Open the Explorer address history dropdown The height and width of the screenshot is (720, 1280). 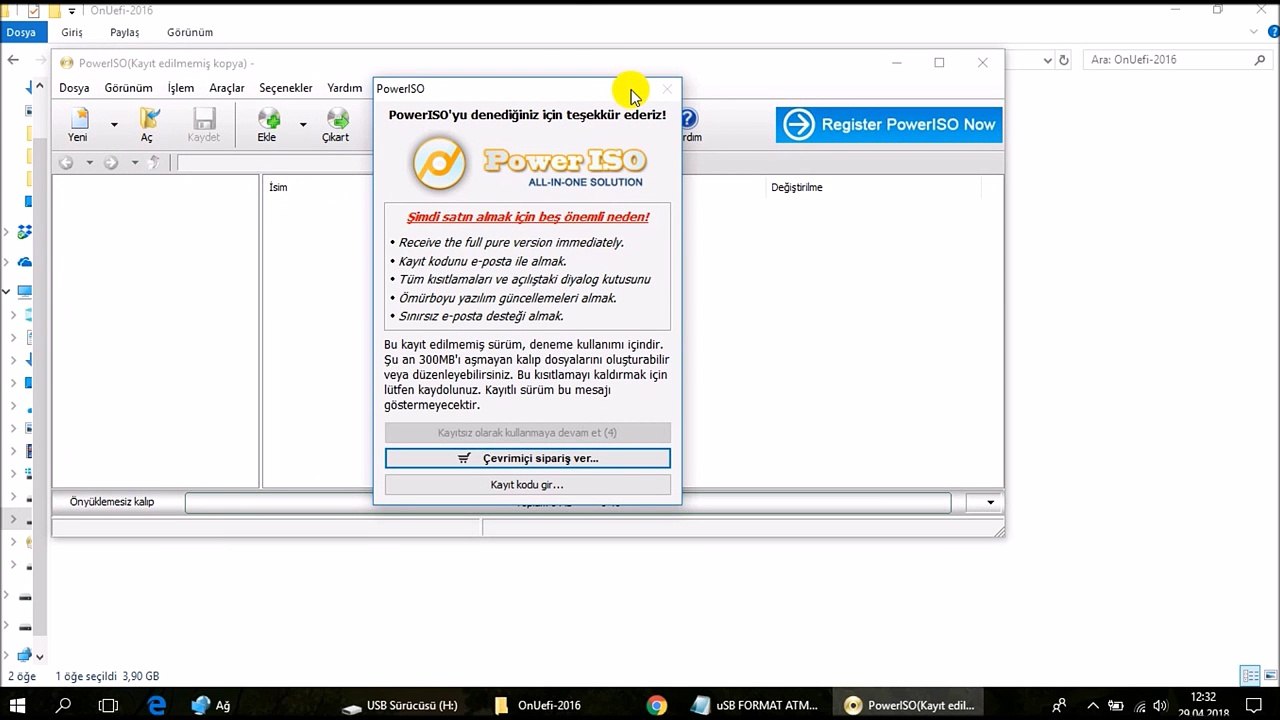click(1047, 60)
